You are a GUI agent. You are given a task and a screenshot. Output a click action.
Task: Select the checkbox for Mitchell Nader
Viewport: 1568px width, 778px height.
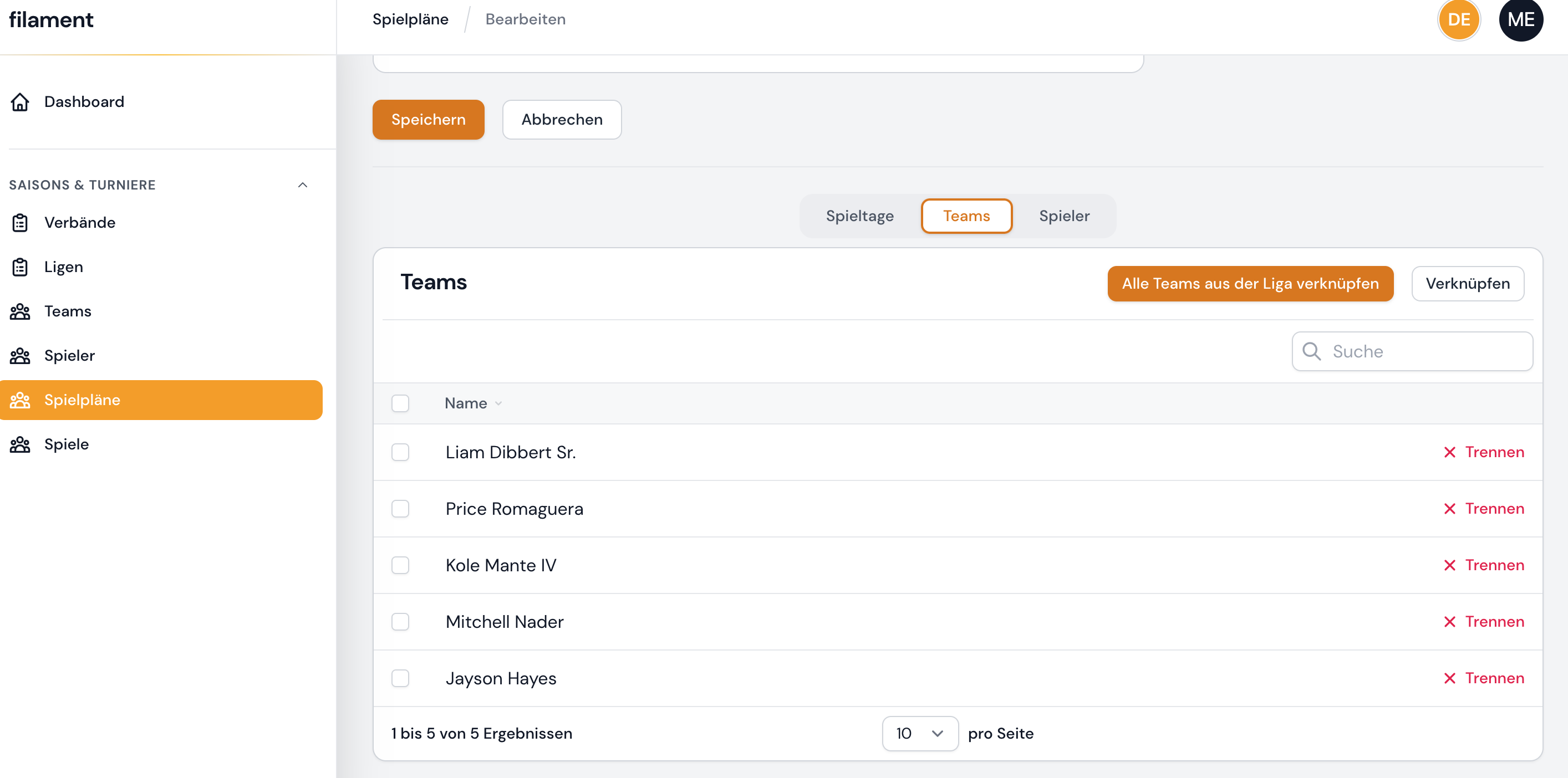pos(400,622)
